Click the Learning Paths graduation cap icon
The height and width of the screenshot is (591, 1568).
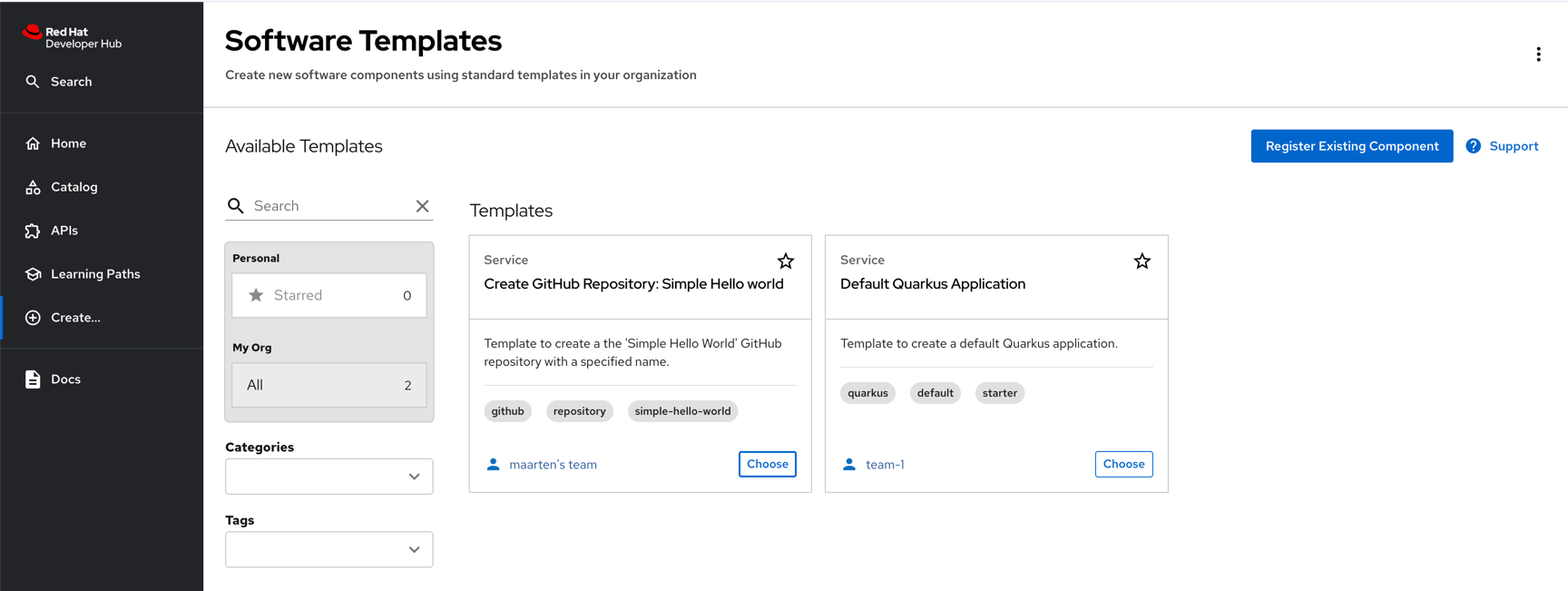pyautogui.click(x=33, y=274)
